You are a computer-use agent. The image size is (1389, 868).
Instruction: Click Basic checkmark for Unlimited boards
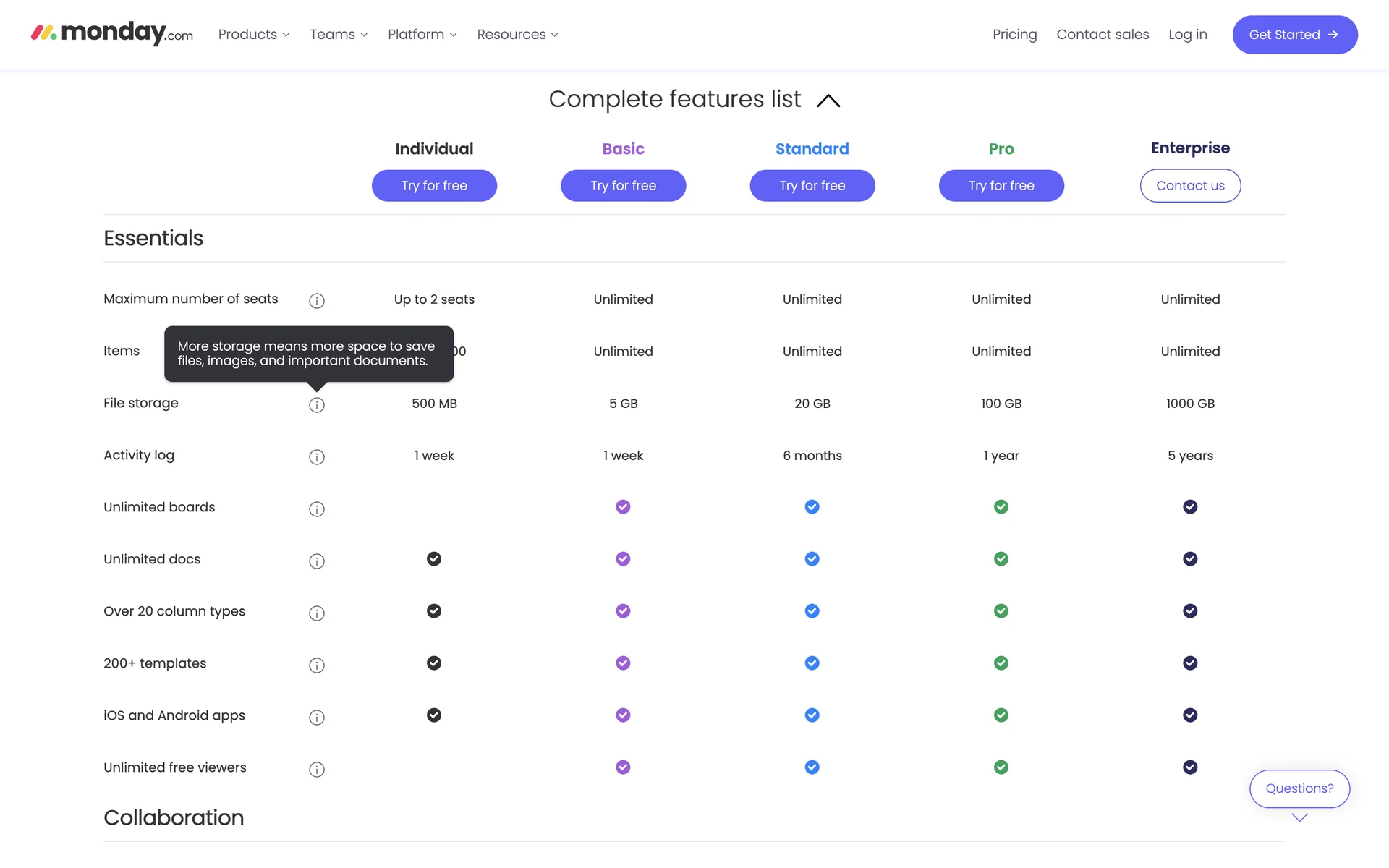pyautogui.click(x=623, y=507)
